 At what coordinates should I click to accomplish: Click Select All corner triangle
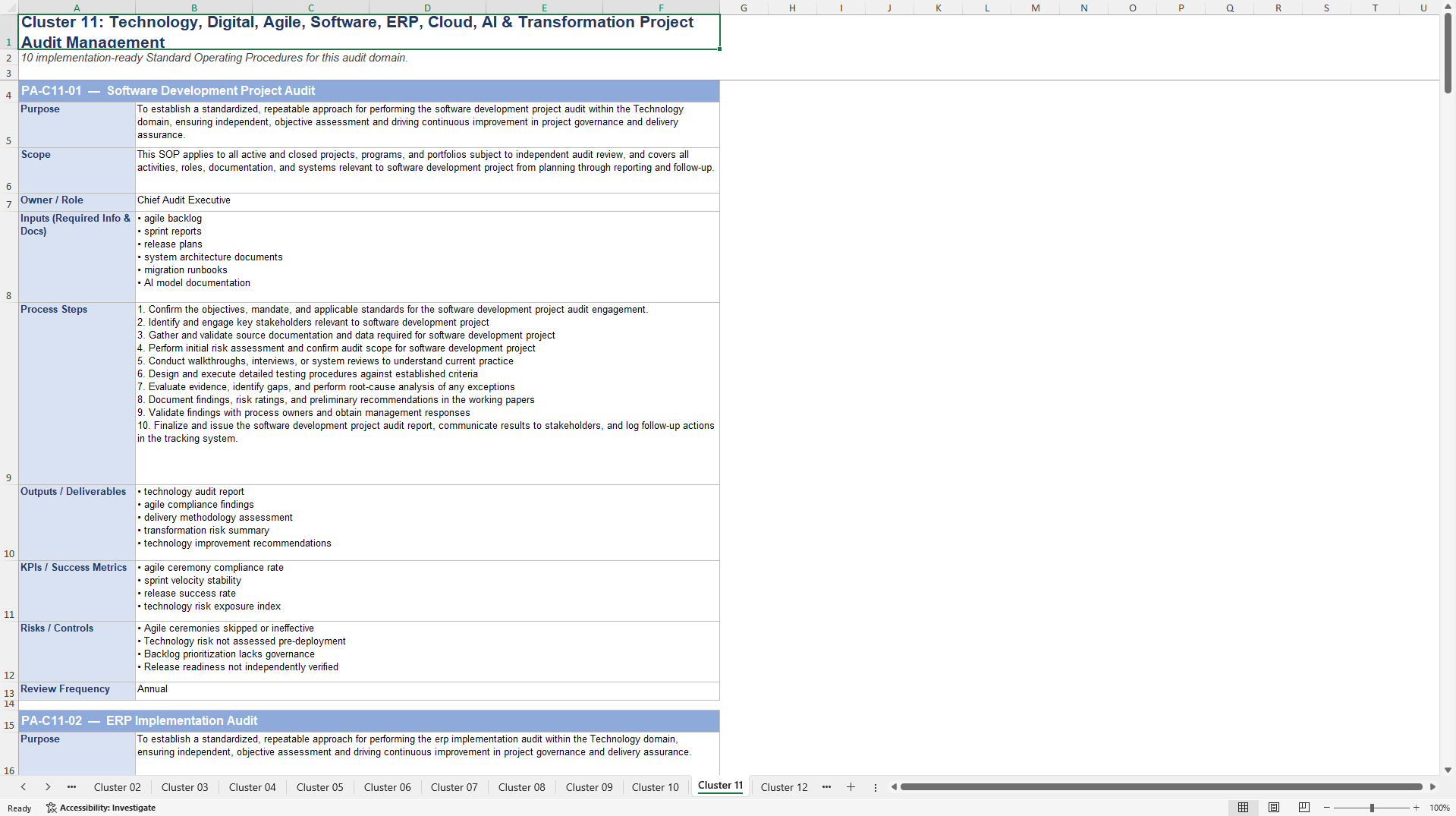tap(9, 8)
